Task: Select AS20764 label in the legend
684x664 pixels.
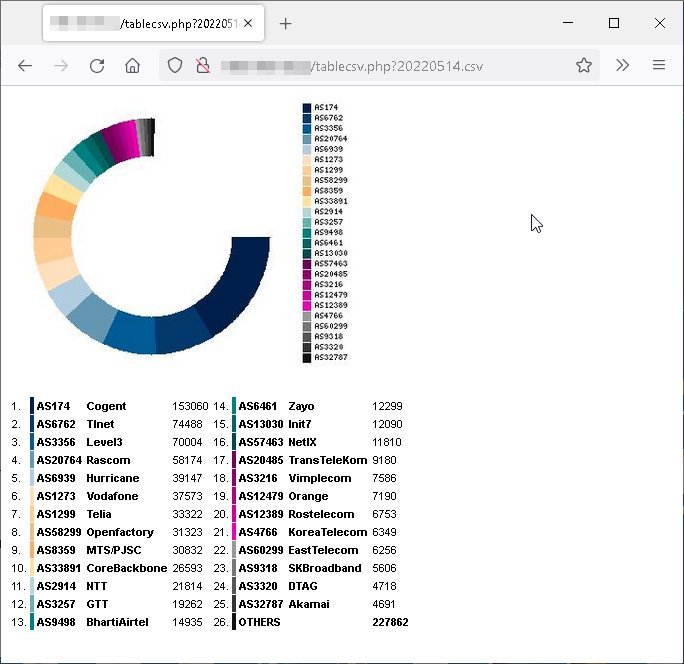Action: (x=331, y=139)
